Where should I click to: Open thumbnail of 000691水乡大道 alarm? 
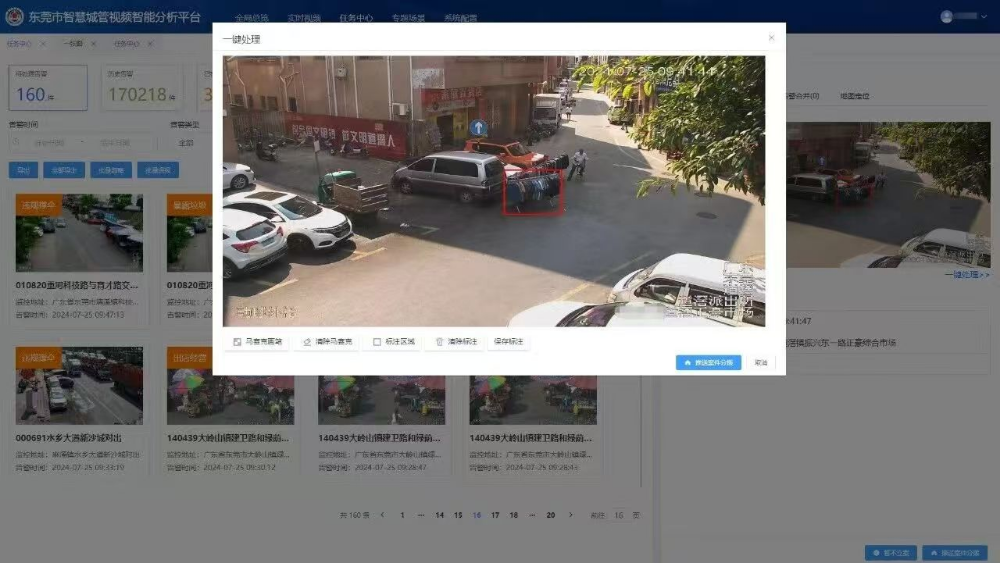[x=79, y=386]
